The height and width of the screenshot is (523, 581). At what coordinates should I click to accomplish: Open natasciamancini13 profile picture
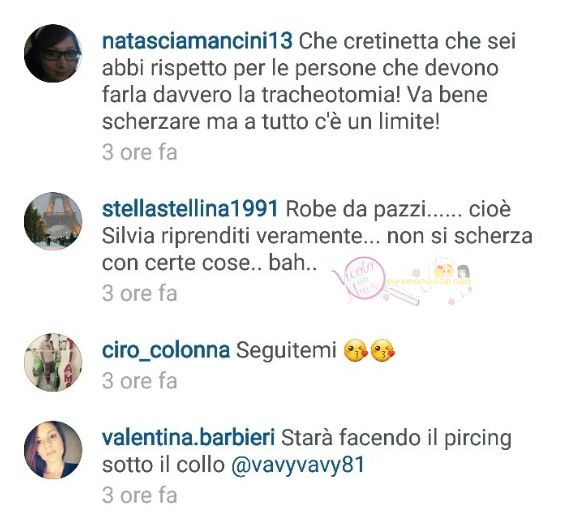[x=53, y=53]
